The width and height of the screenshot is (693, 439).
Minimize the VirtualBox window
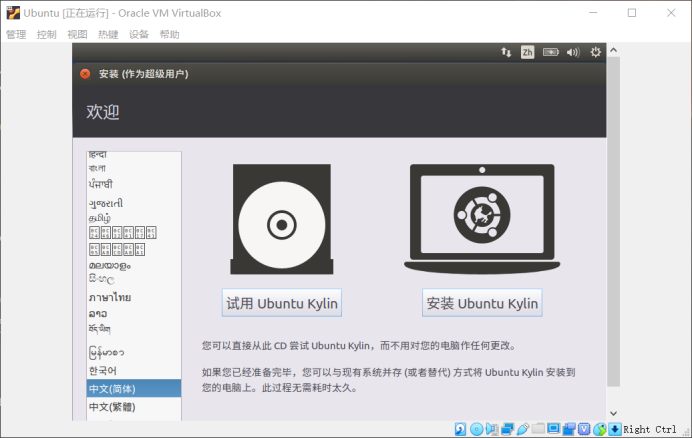tap(593, 13)
